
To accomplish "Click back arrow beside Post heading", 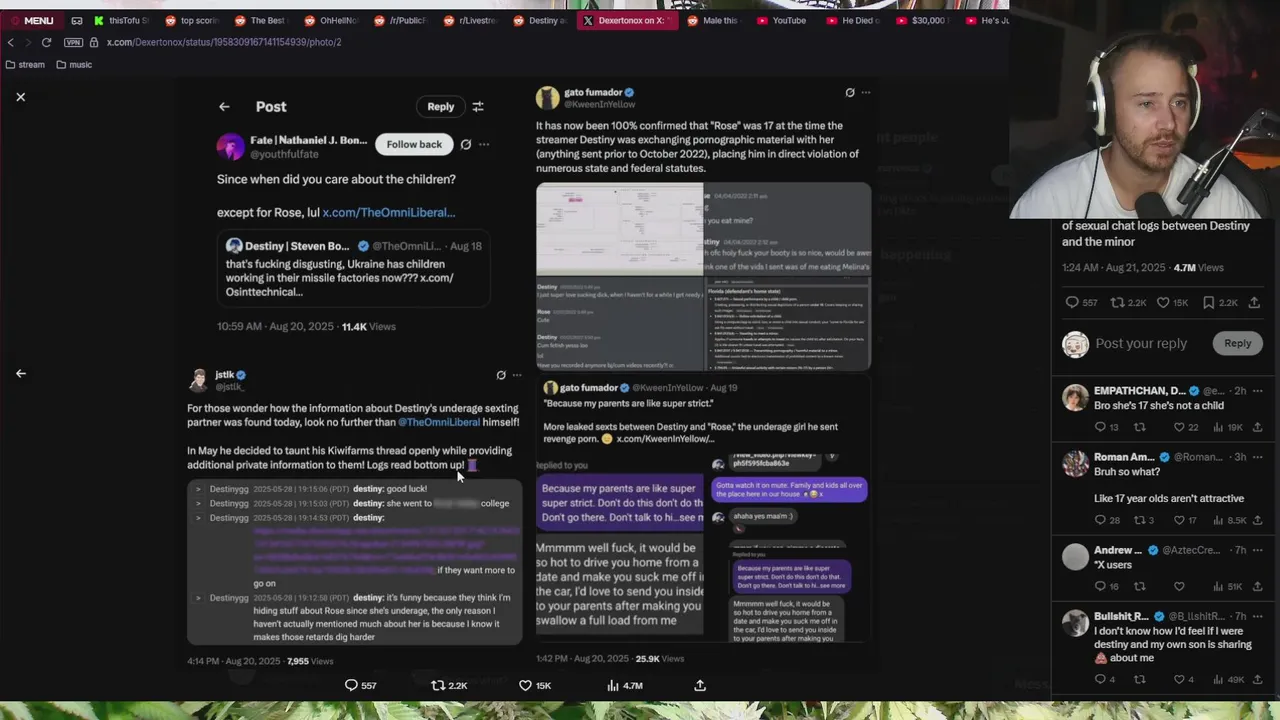I will click(224, 106).
